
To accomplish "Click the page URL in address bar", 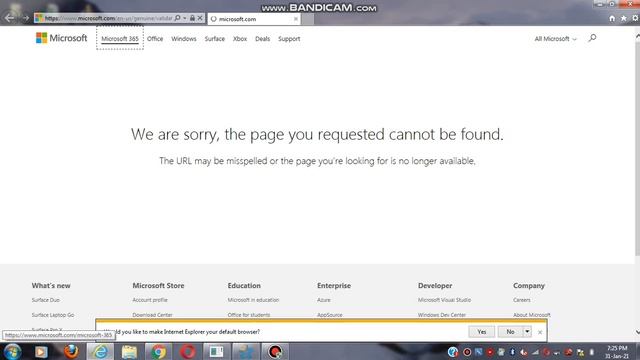I will (109, 18).
